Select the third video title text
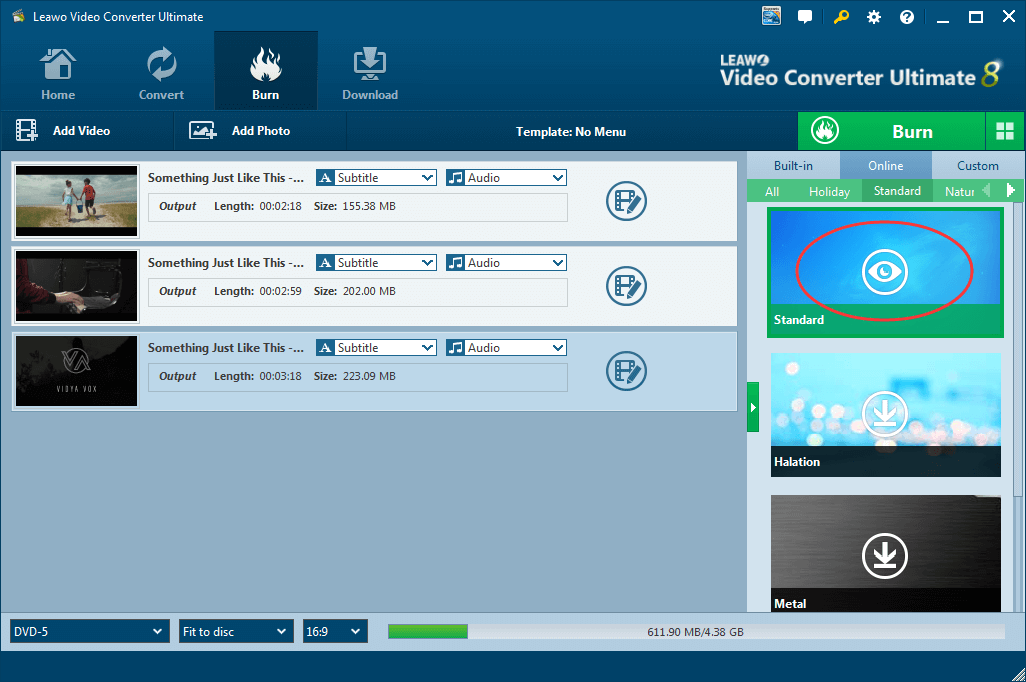The height and width of the screenshot is (682, 1026). [x=226, y=348]
